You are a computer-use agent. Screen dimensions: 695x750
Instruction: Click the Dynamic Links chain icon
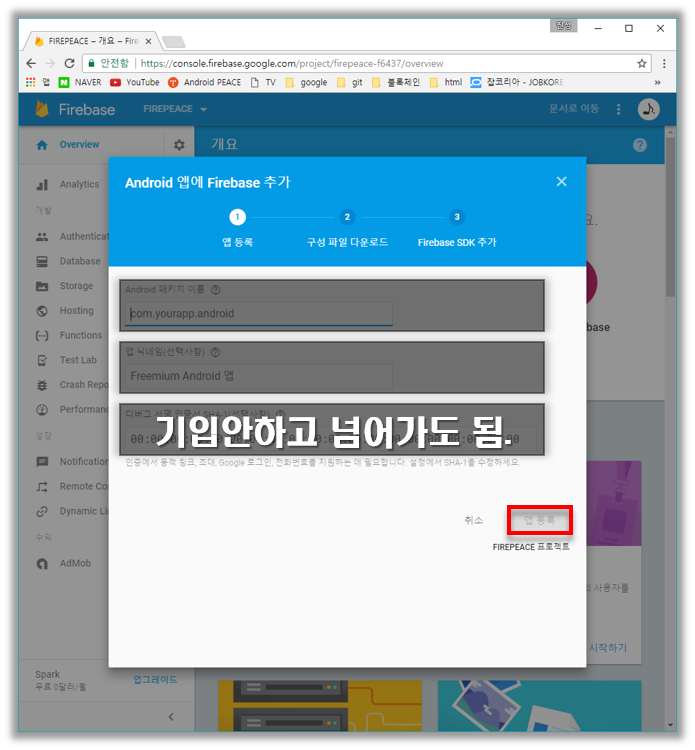click(42, 512)
